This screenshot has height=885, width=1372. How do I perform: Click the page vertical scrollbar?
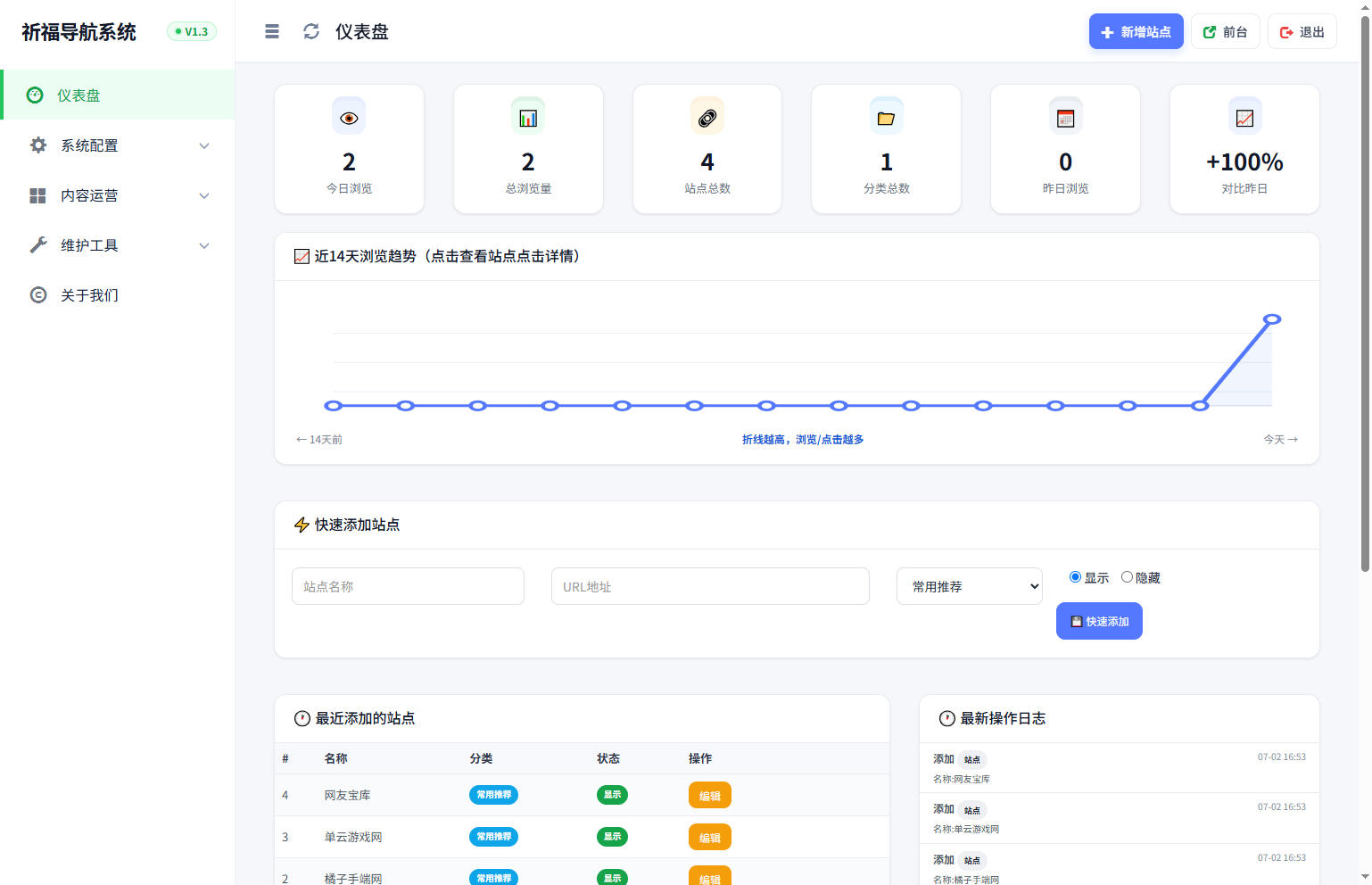click(x=1365, y=294)
